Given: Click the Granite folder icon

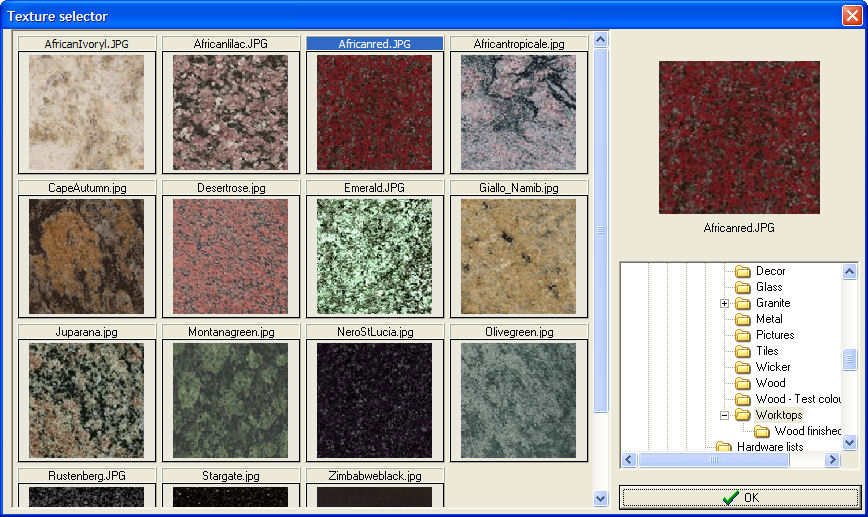Looking at the screenshot, I should tap(742, 303).
